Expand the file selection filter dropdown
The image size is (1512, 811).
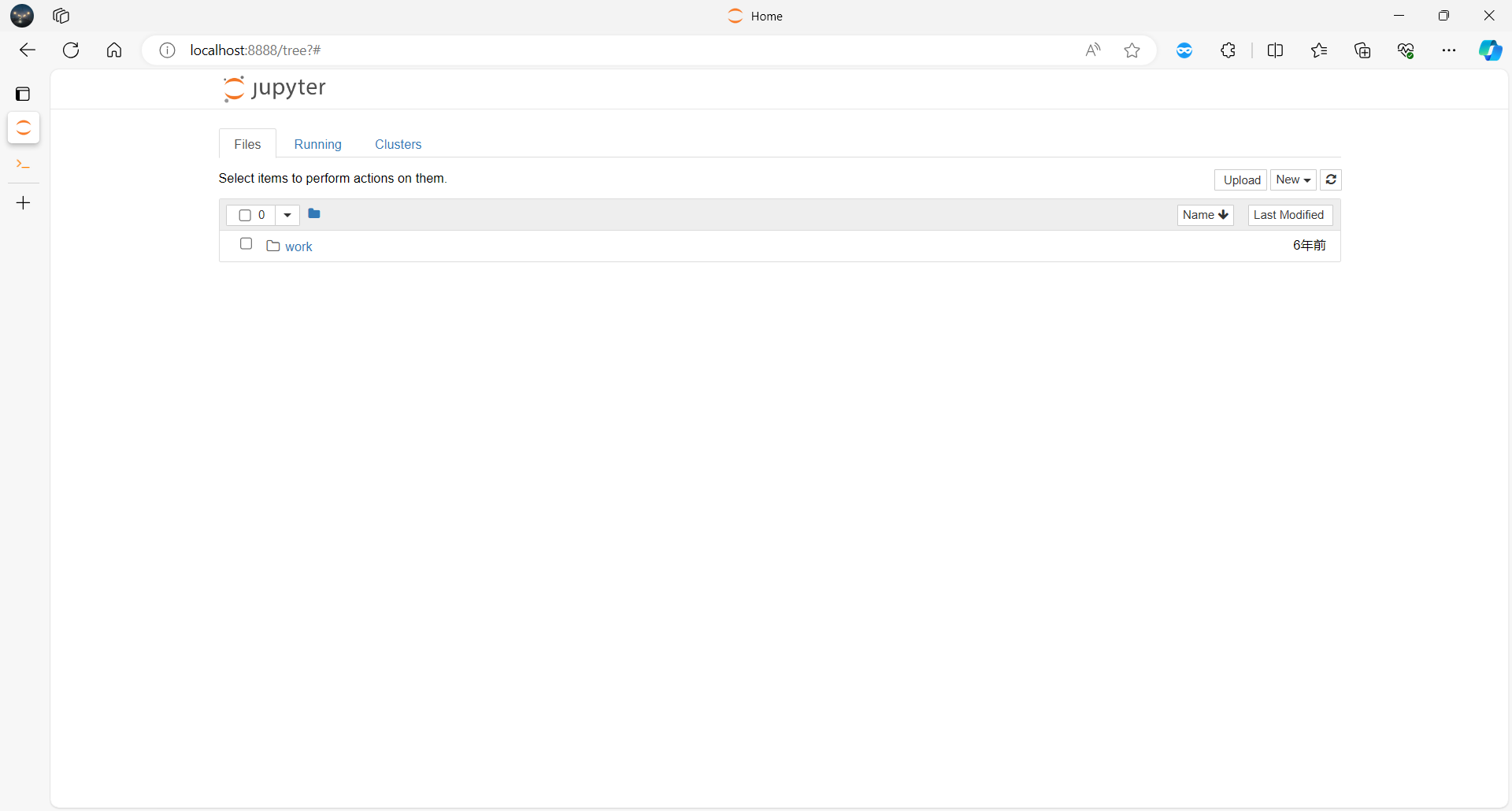(x=287, y=215)
